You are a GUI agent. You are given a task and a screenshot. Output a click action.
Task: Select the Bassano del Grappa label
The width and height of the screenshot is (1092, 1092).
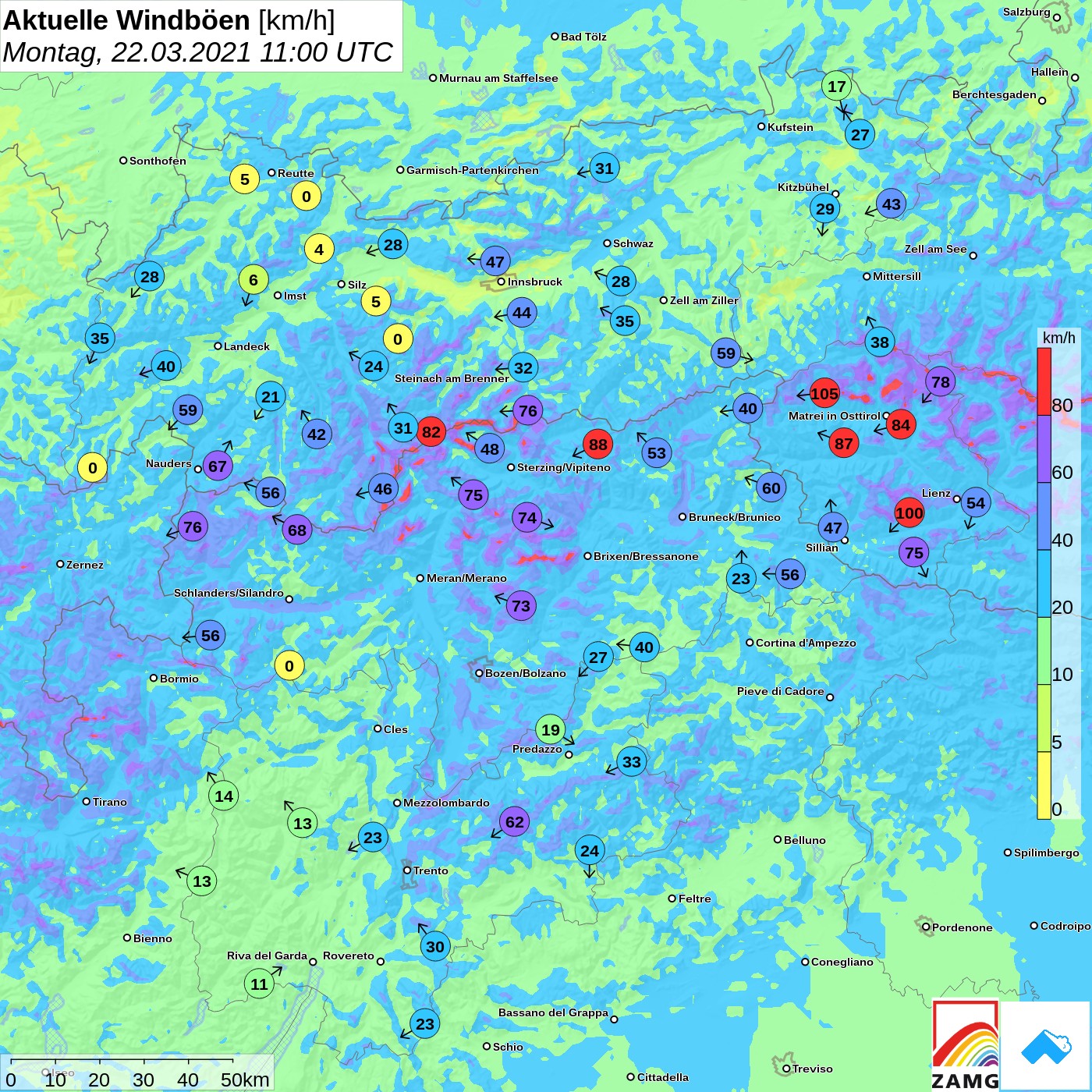(553, 1012)
